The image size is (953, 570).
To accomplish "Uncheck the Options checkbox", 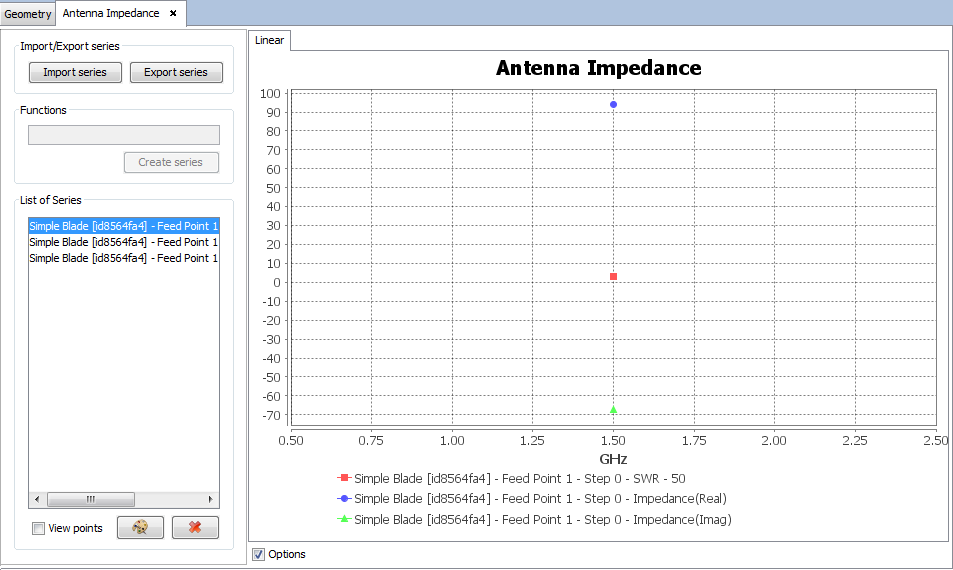I will tap(259, 554).
